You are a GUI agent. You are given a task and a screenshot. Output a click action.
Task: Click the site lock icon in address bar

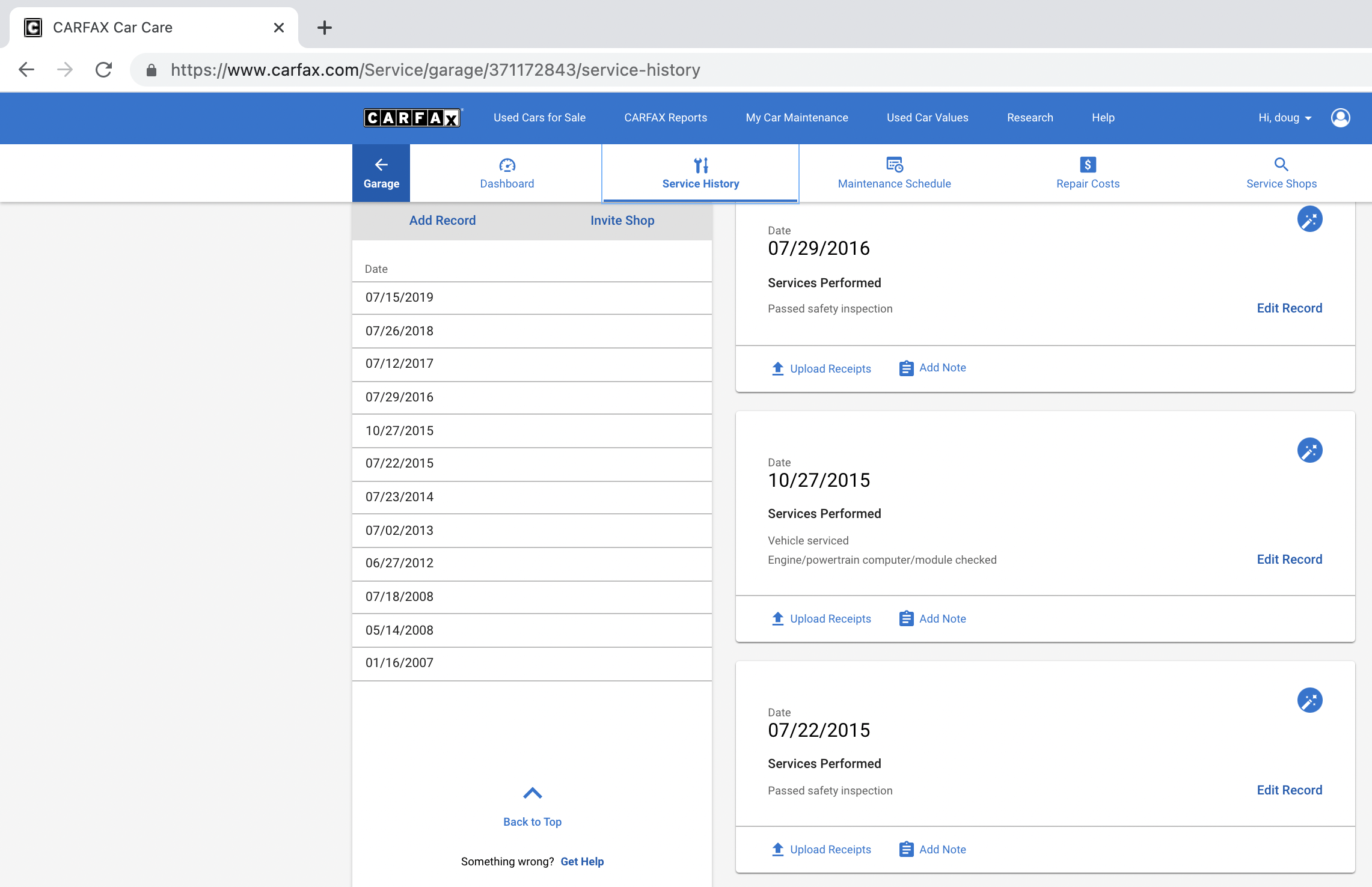point(152,70)
